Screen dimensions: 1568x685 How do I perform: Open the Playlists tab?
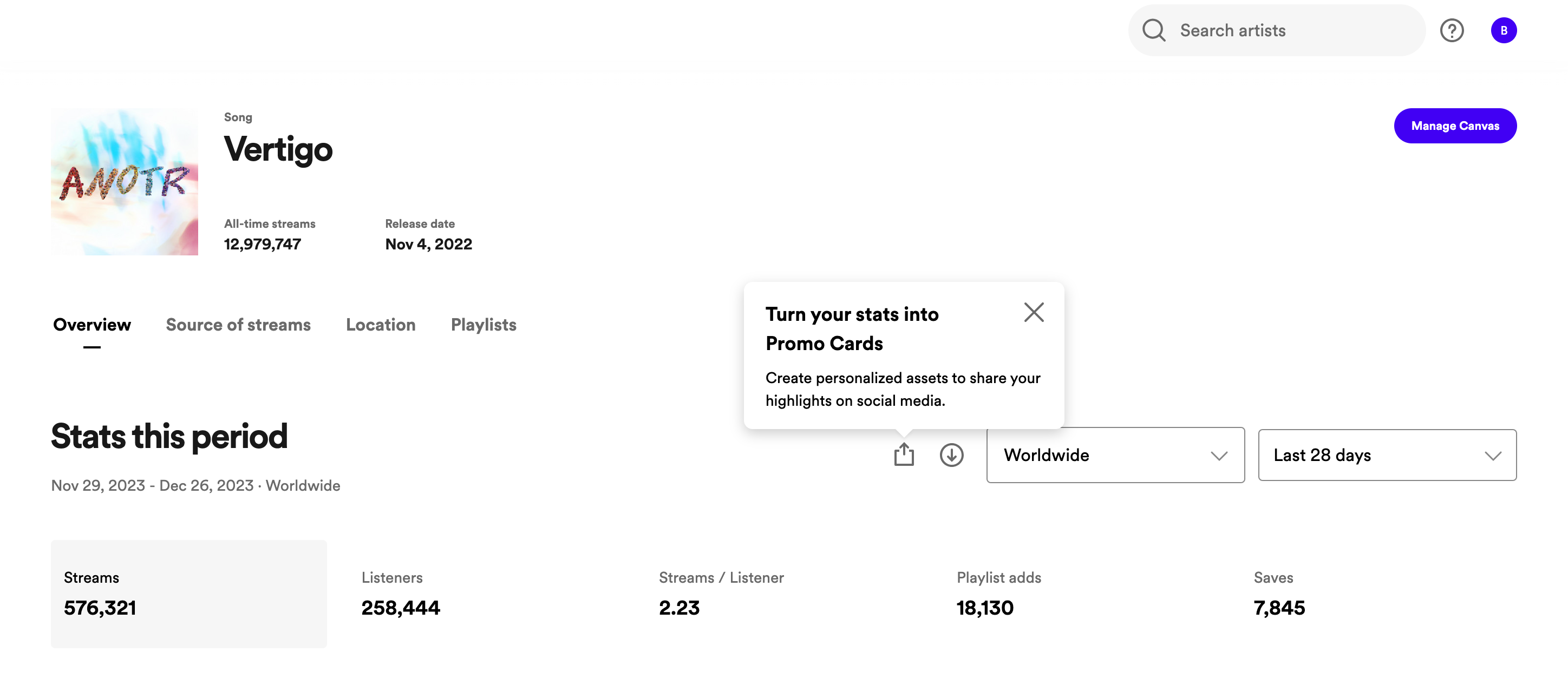484,325
